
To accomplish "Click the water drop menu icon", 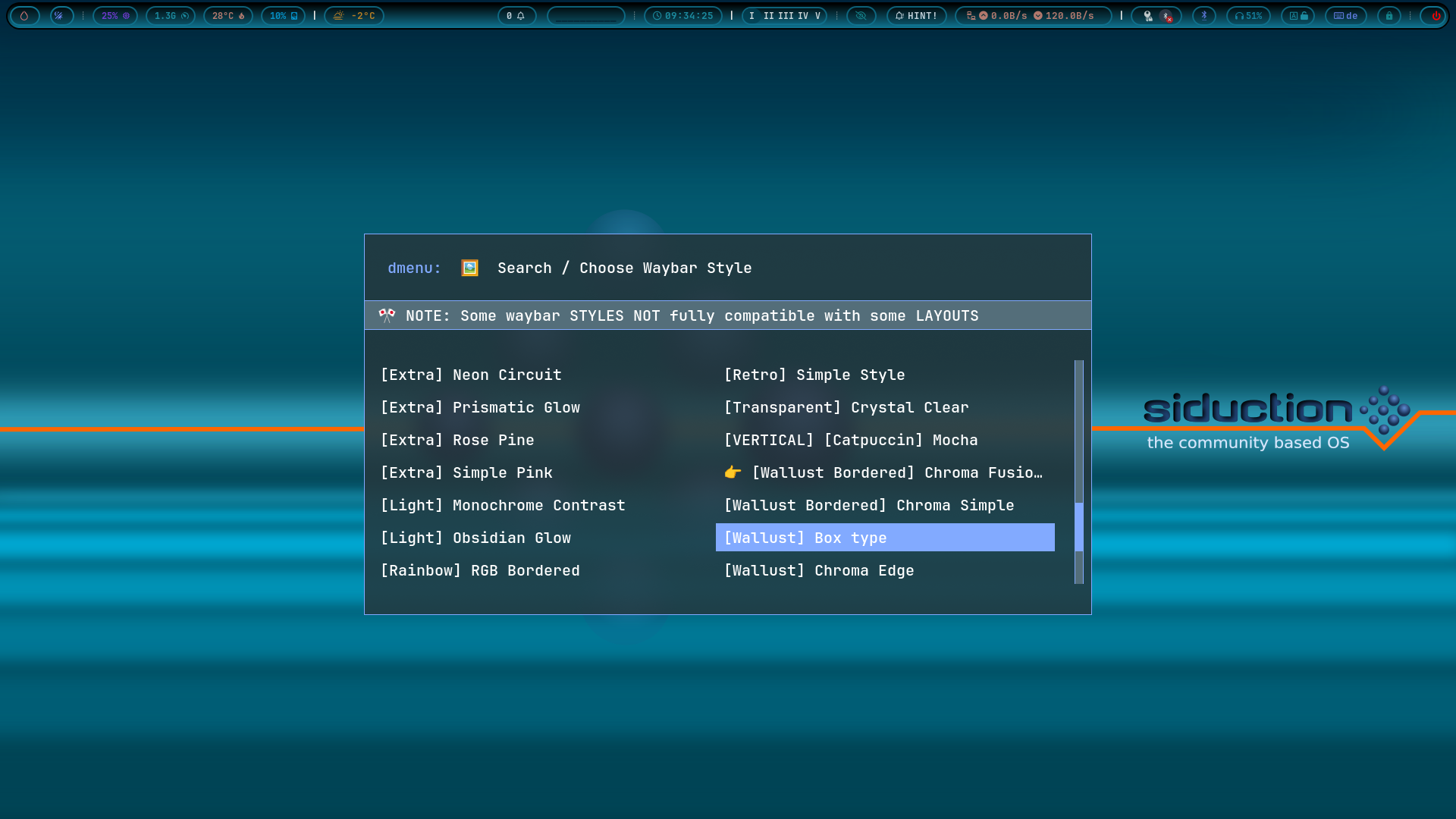I will click(24, 16).
